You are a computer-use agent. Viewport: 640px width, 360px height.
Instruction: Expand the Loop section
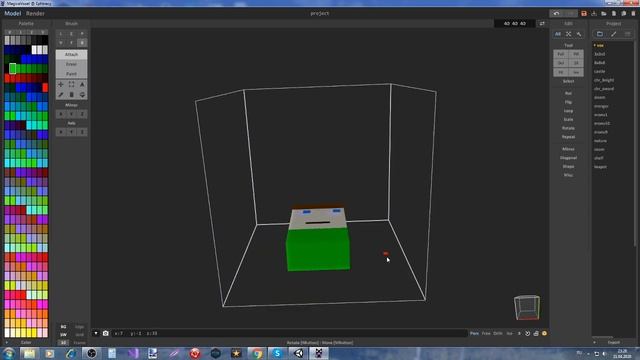[569, 111]
